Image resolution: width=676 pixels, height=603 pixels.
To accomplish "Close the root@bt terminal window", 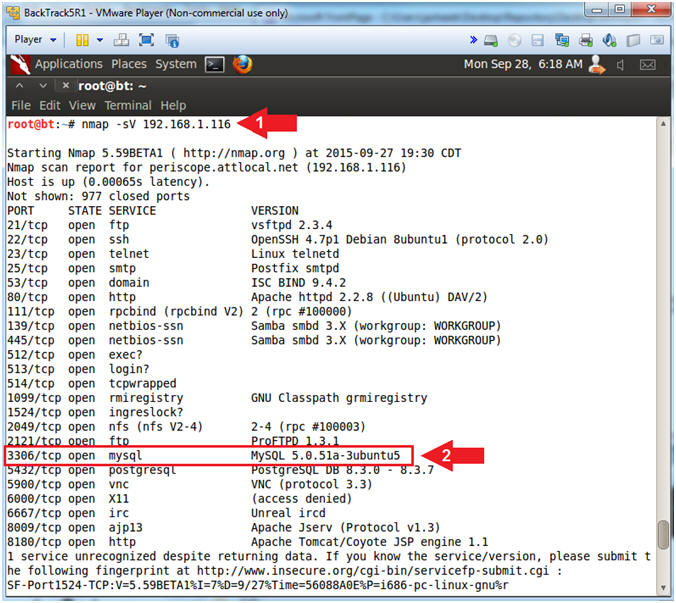I will 66,86.
